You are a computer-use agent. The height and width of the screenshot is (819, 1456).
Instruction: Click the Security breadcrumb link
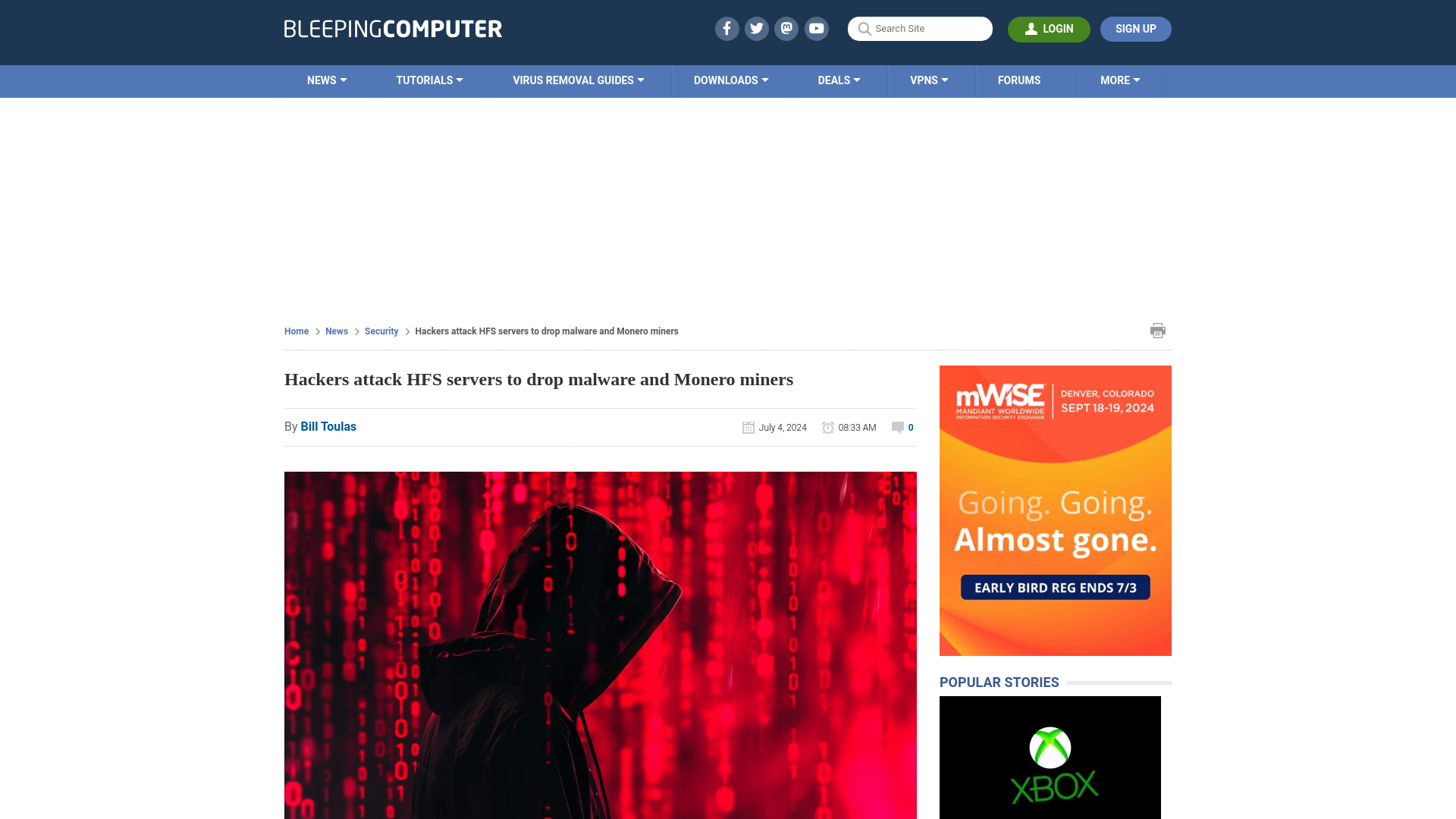pyautogui.click(x=381, y=331)
